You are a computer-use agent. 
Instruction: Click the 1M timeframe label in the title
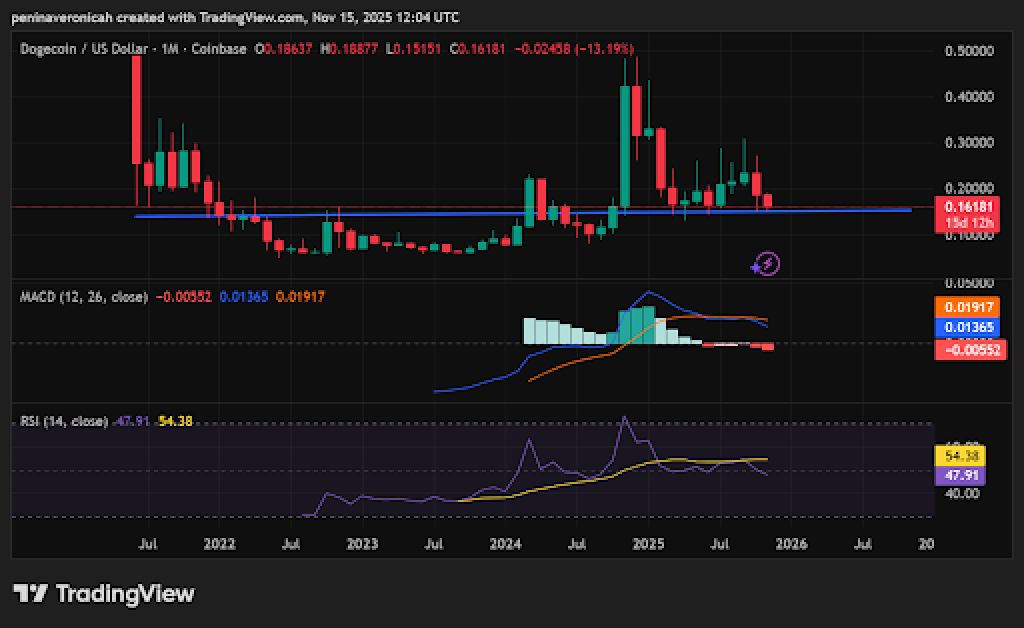coord(168,48)
